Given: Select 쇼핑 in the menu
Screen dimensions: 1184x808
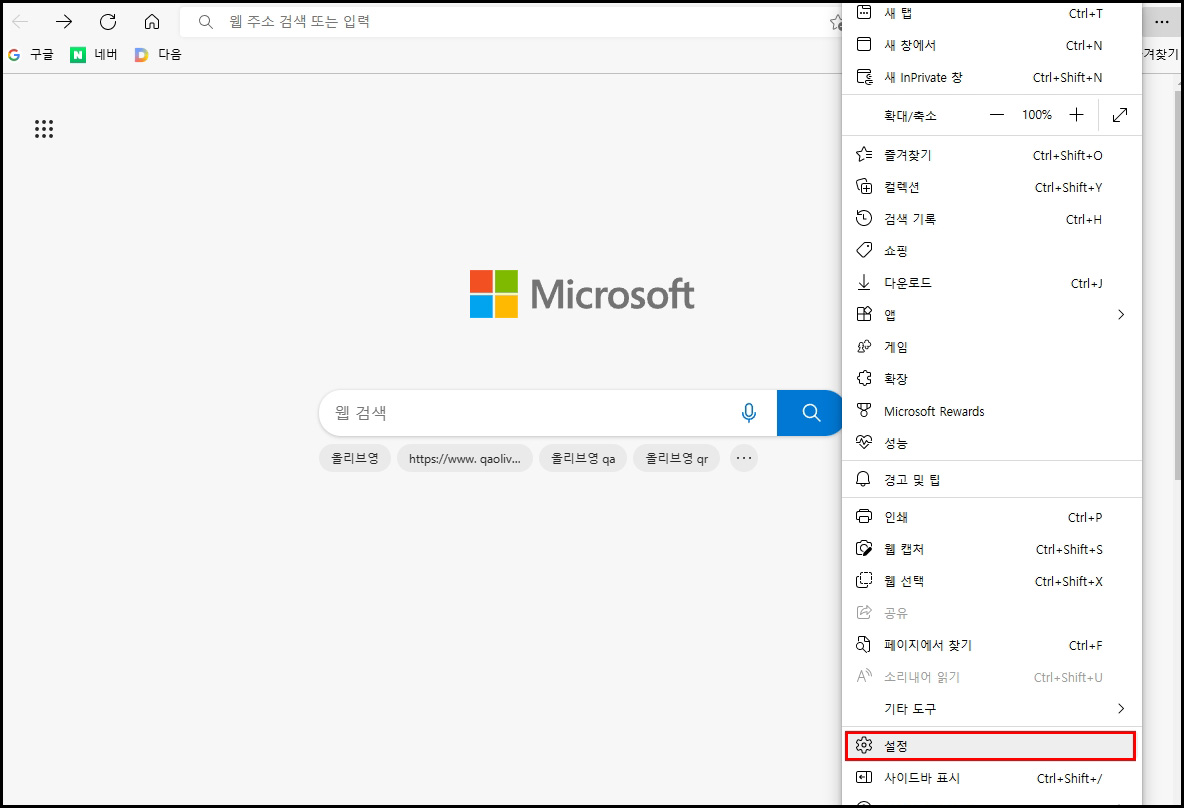Looking at the screenshot, I should click(x=991, y=251).
